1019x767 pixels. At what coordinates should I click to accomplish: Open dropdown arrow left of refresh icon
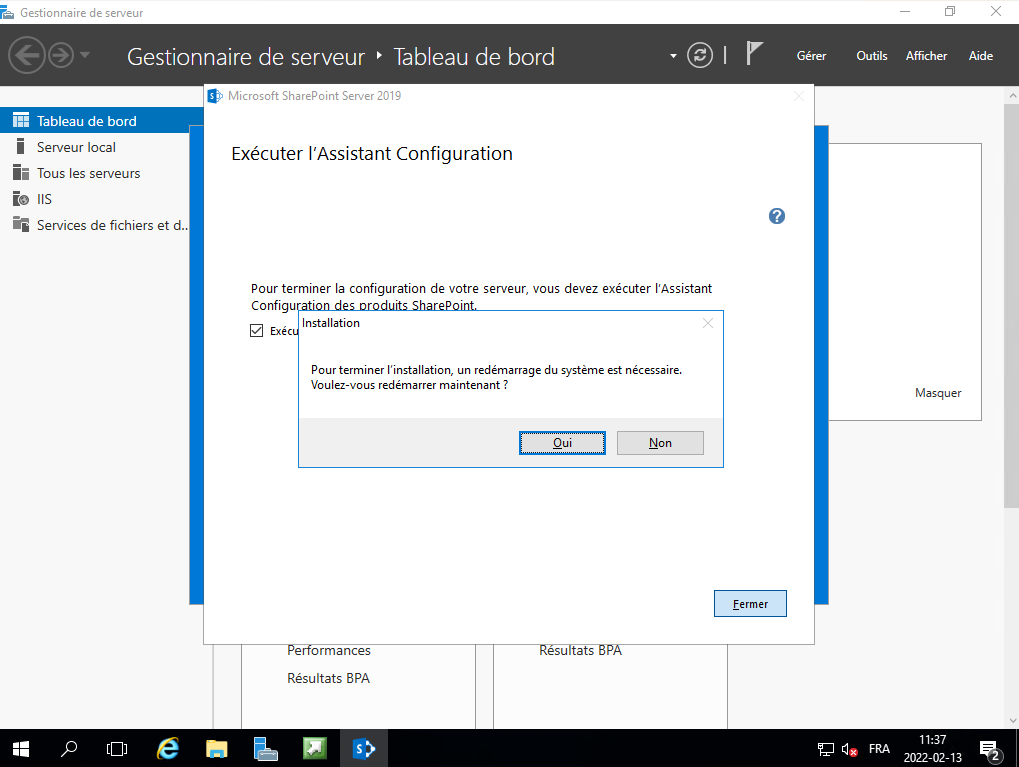[x=673, y=56]
